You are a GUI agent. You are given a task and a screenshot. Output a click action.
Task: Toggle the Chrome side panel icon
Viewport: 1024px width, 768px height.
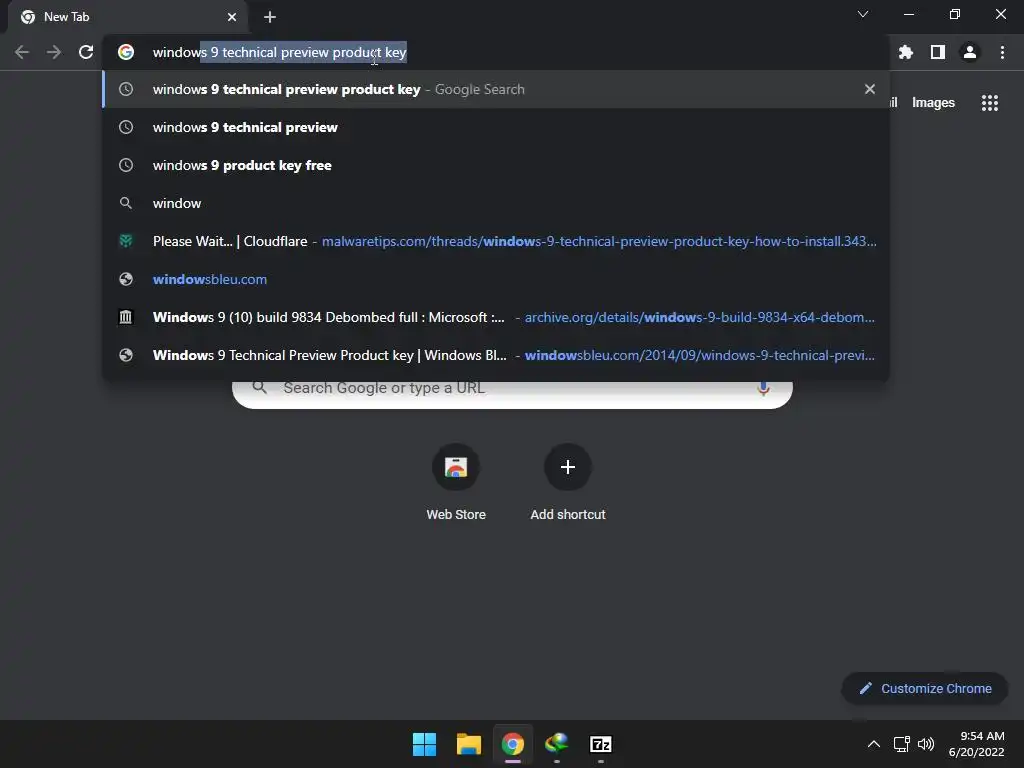[x=938, y=52]
